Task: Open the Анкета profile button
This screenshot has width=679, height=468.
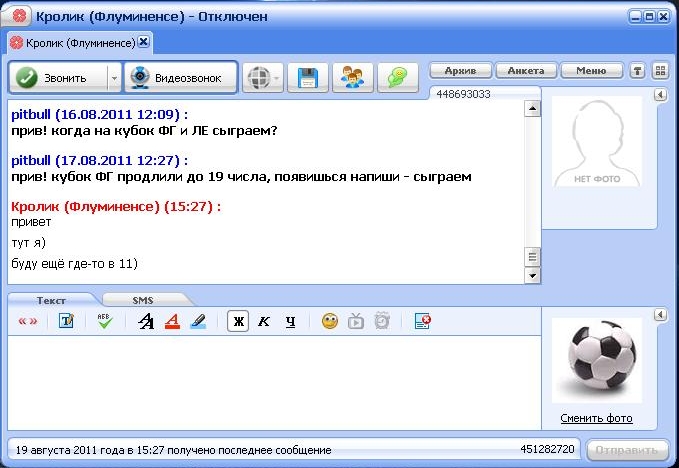Action: [x=526, y=71]
